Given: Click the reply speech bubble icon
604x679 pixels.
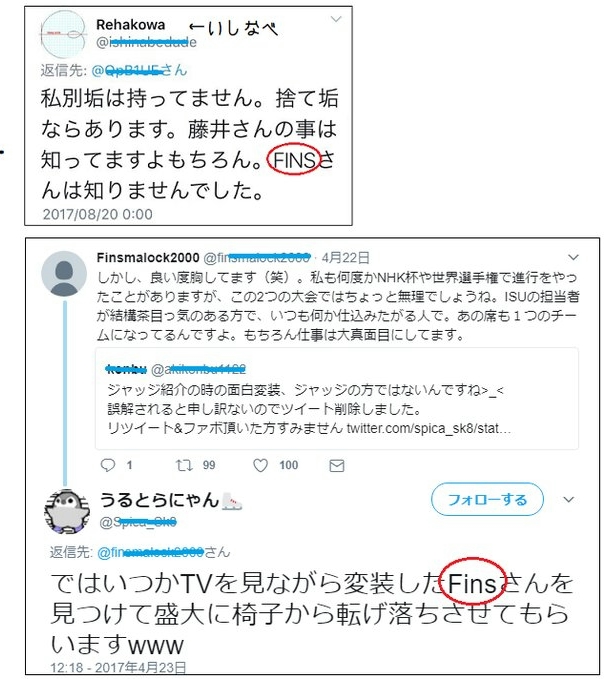Looking at the screenshot, I should [108, 465].
